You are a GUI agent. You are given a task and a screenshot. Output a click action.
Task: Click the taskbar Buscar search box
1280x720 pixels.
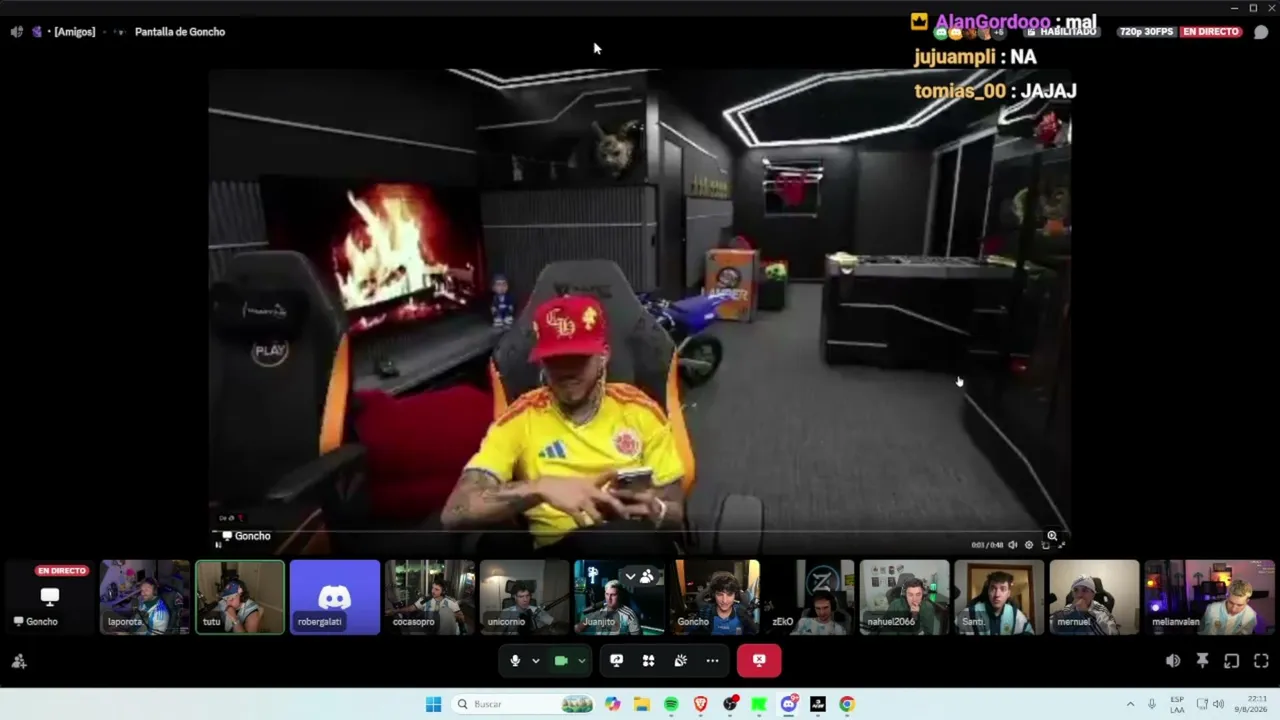(524, 704)
